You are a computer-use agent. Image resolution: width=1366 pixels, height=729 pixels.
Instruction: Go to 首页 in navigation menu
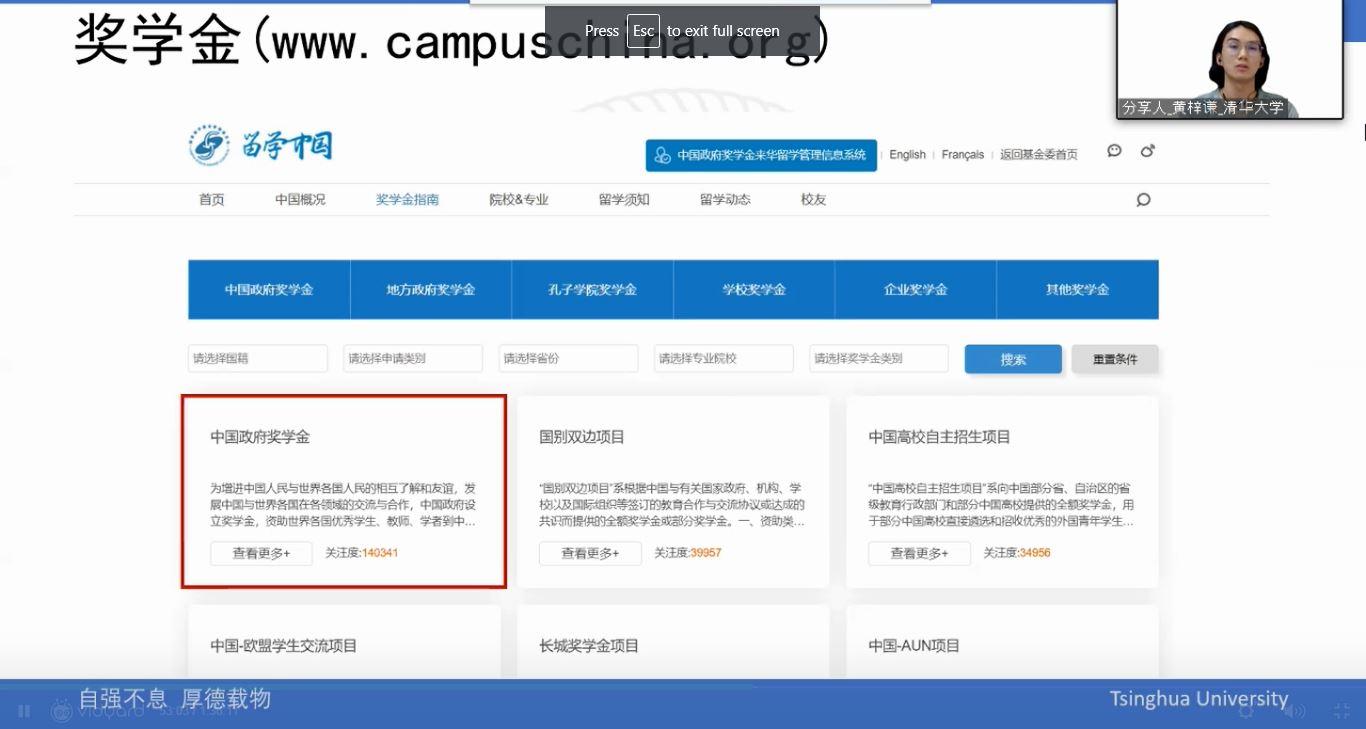(x=212, y=200)
